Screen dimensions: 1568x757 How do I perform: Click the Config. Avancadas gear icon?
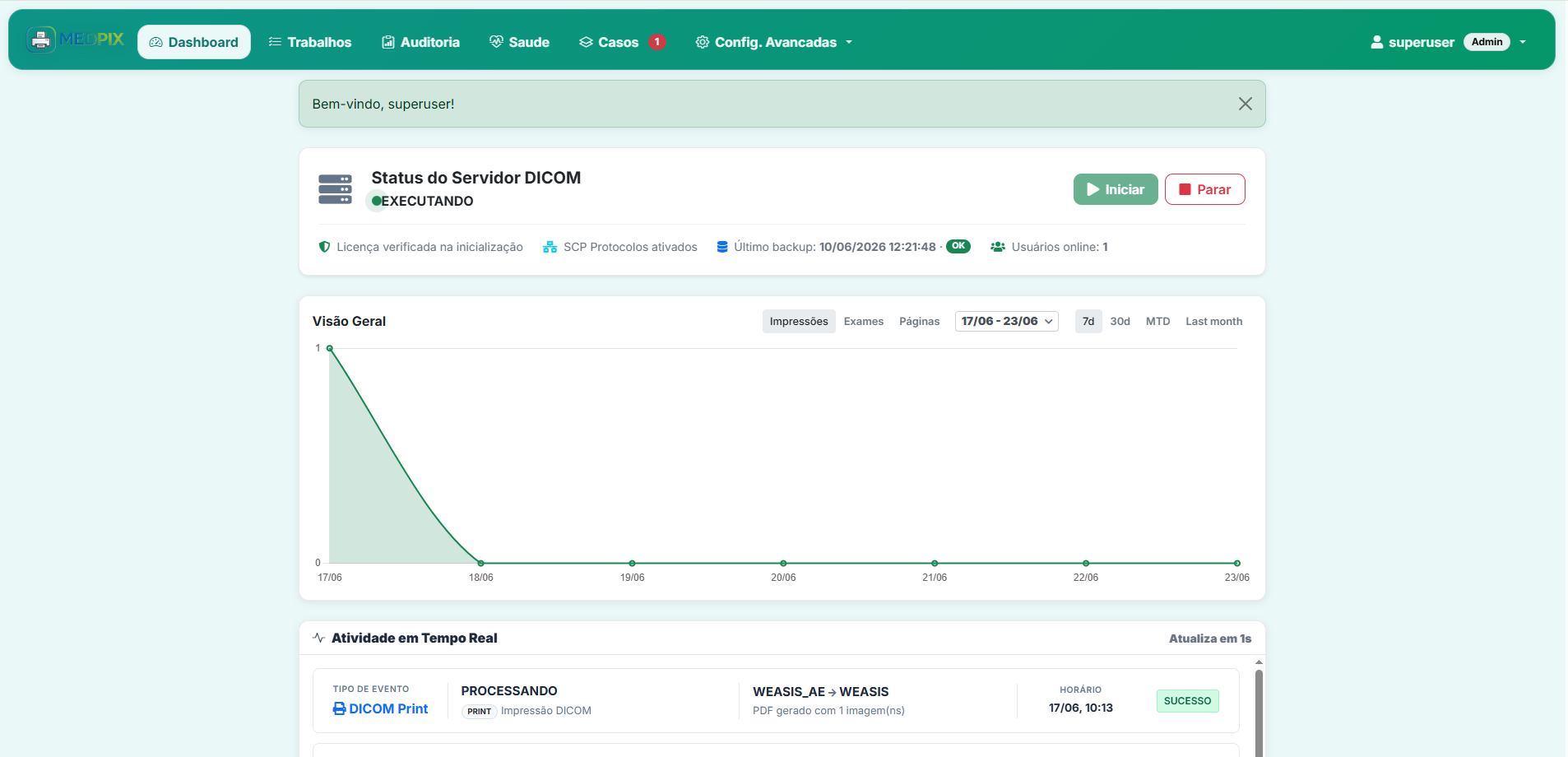702,42
